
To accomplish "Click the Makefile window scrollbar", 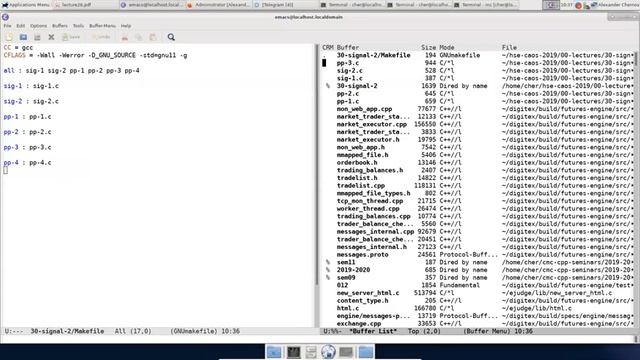I will coord(316,185).
